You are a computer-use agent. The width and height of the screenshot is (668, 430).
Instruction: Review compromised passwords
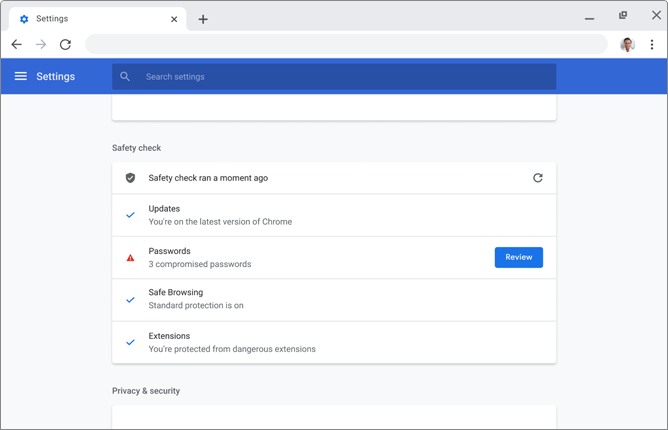click(518, 257)
